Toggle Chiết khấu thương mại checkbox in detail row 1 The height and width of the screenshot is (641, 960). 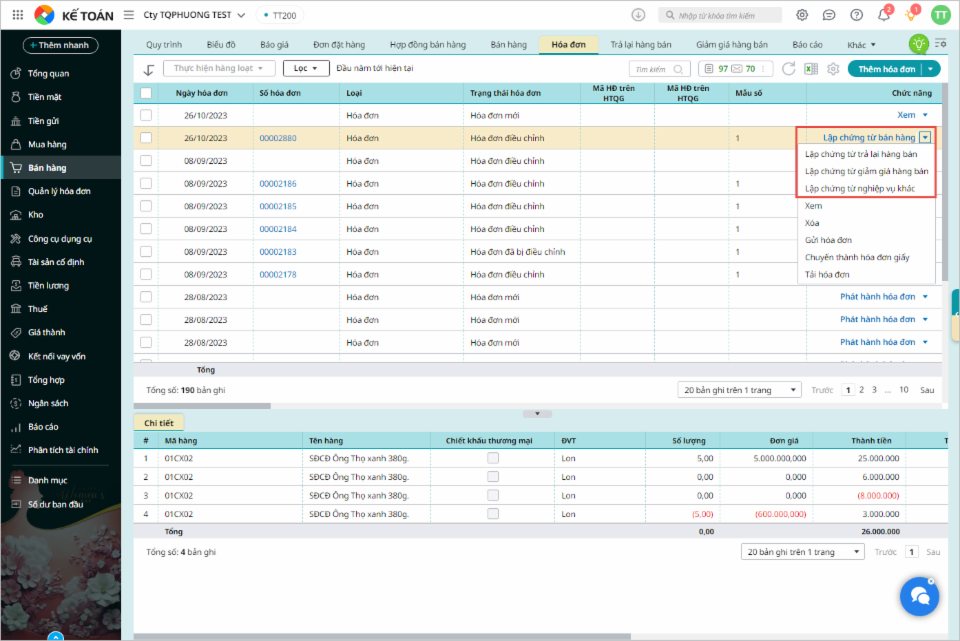tap(493, 458)
